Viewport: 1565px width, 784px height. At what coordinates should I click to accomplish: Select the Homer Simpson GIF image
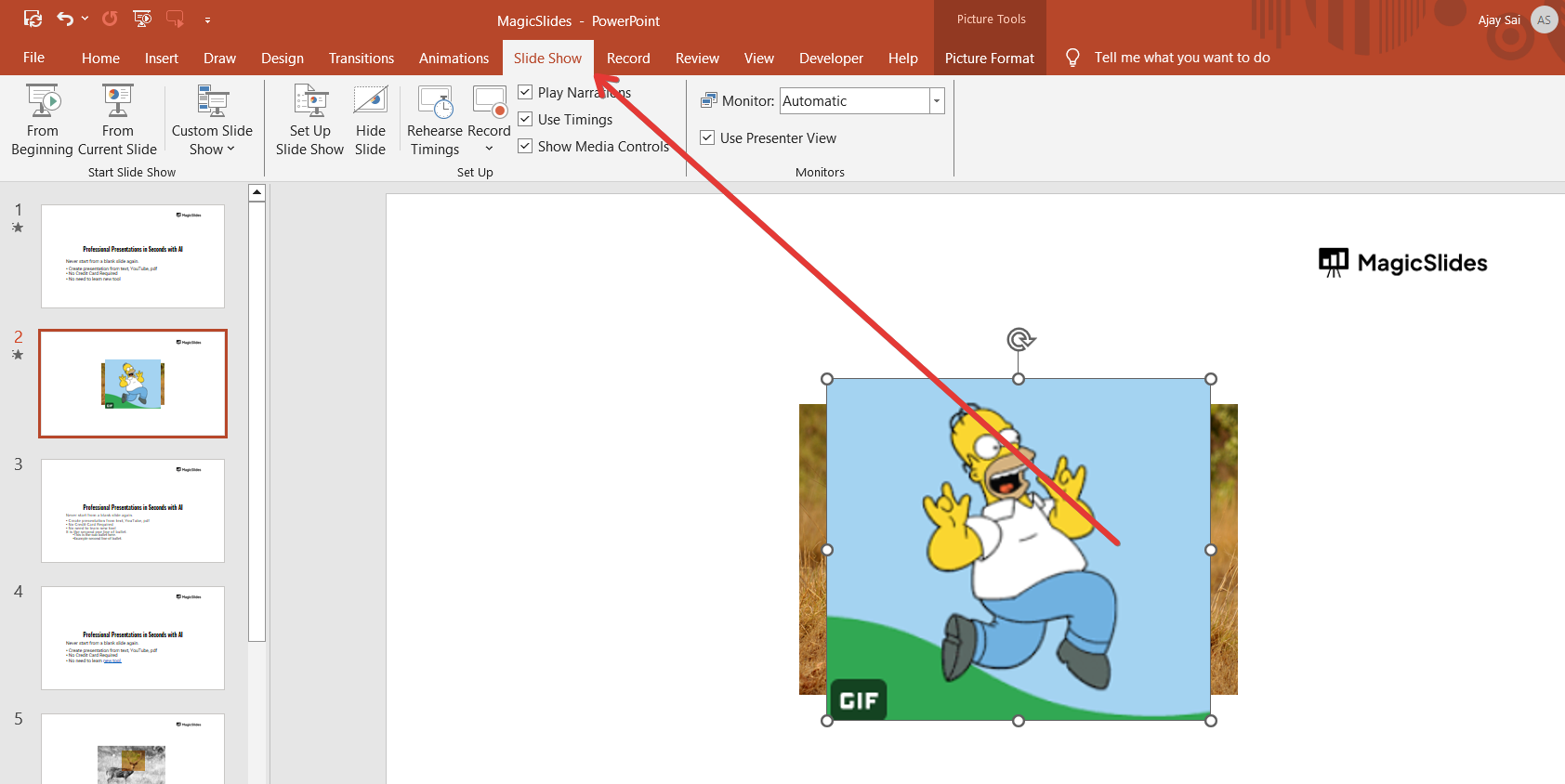pos(1019,550)
